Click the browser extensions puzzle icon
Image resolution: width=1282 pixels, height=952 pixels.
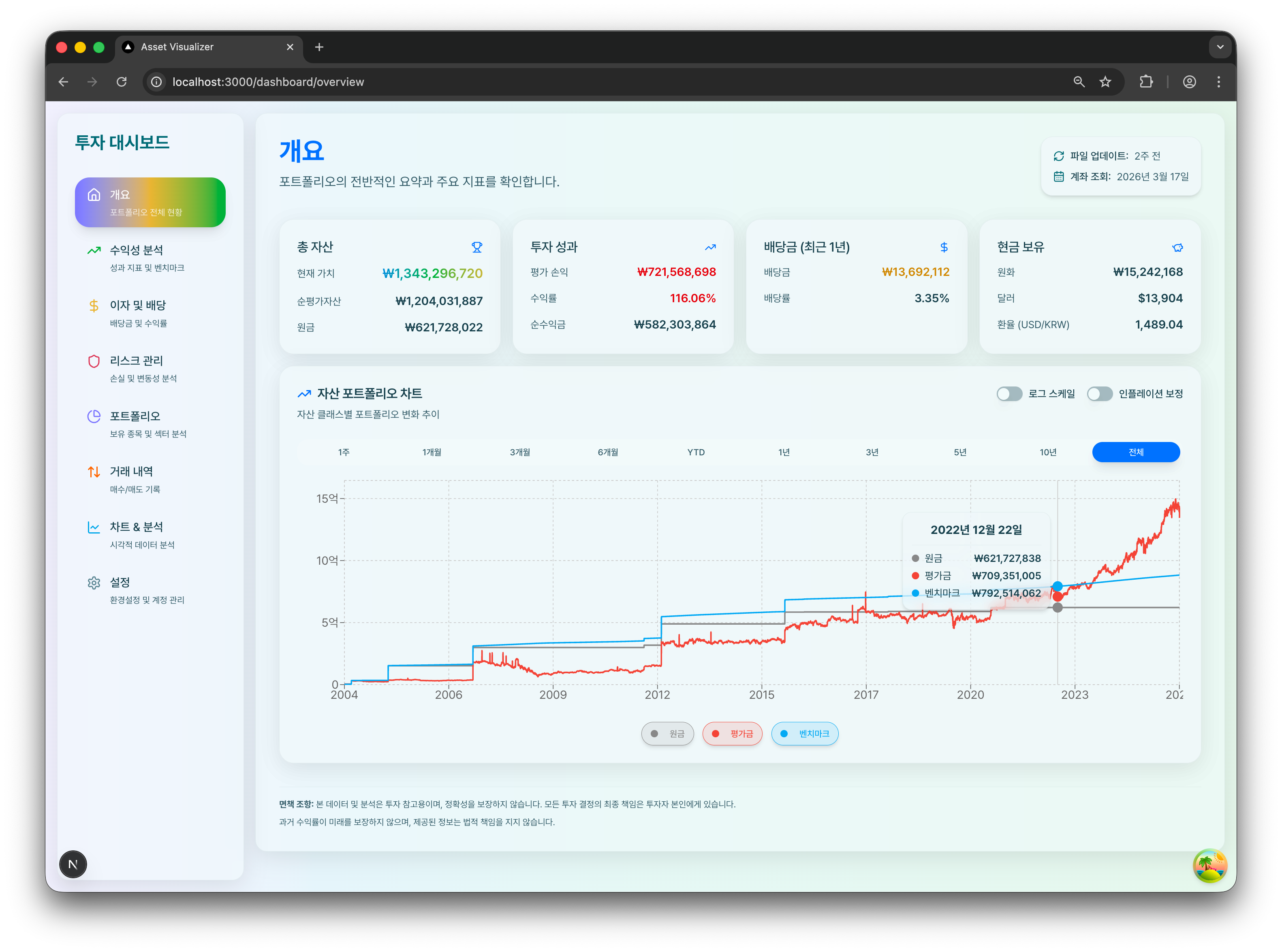pyautogui.click(x=1146, y=82)
